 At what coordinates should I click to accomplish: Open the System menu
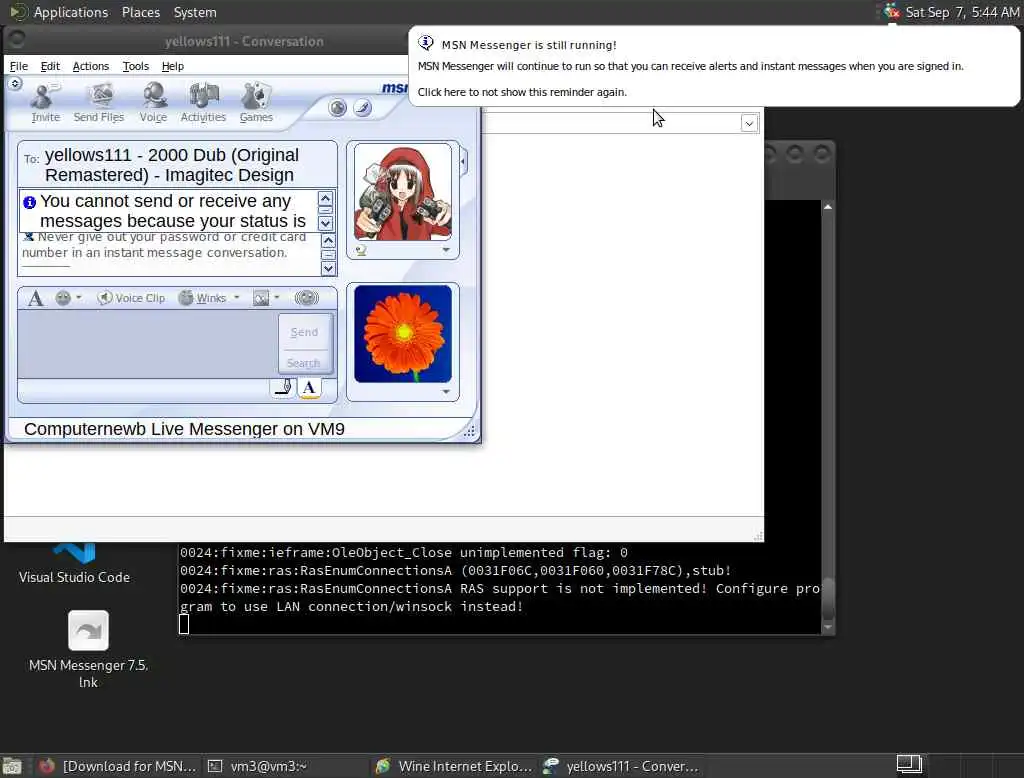pyautogui.click(x=195, y=12)
